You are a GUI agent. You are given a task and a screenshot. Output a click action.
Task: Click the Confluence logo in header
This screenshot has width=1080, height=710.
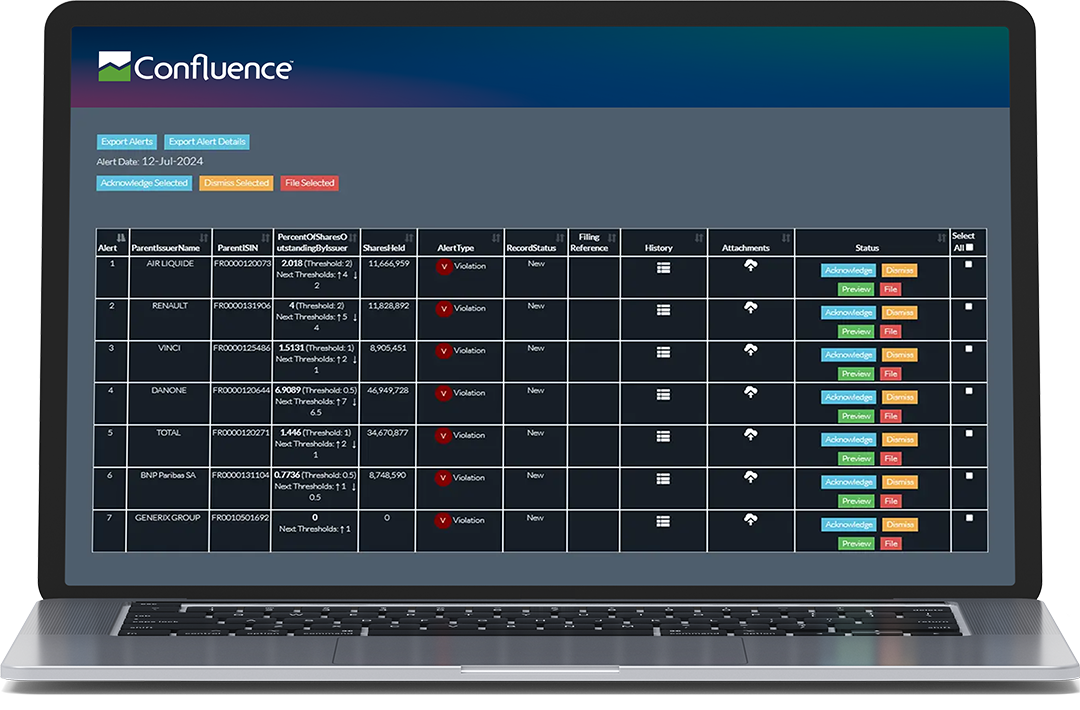click(195, 67)
